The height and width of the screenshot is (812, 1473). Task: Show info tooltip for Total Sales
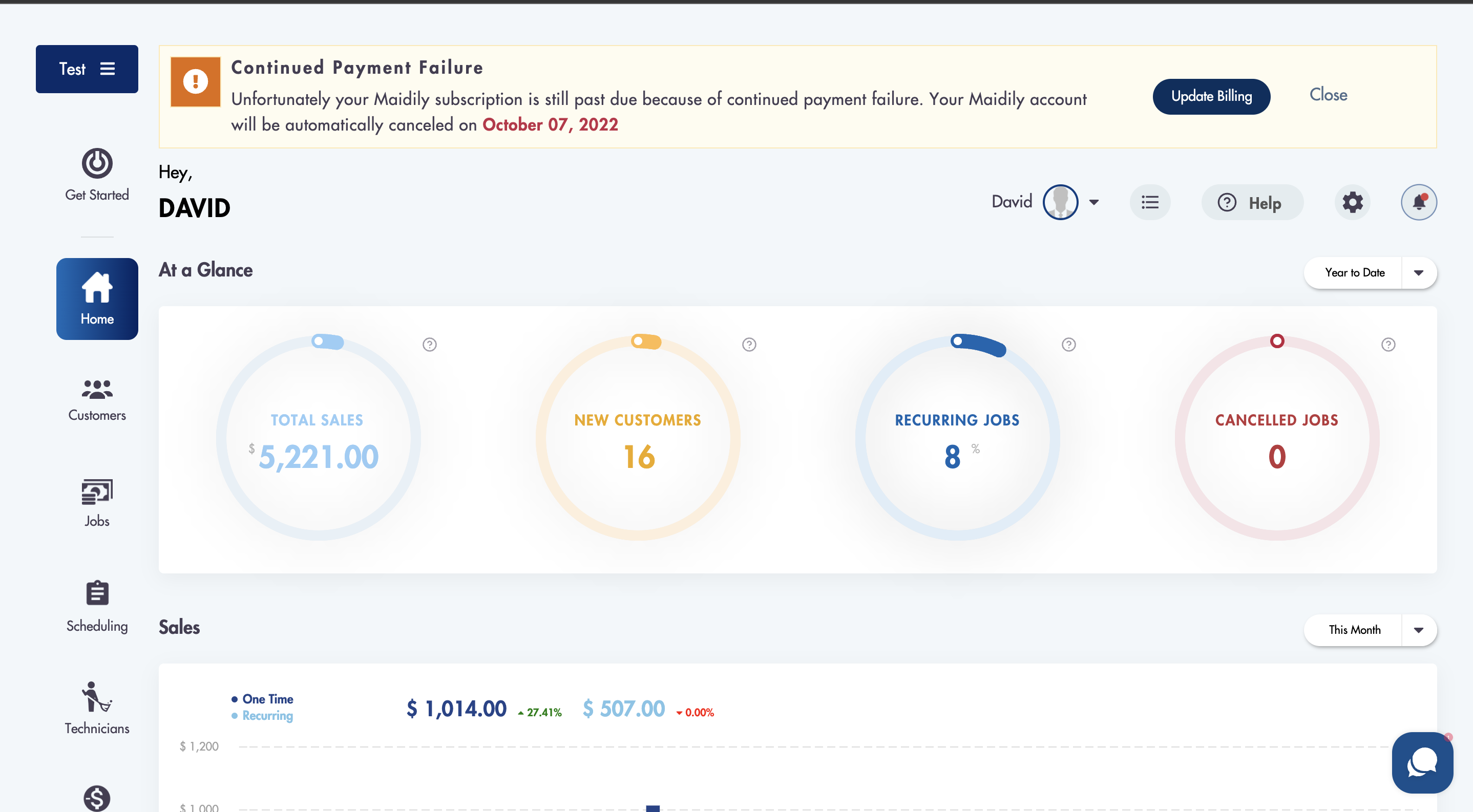click(x=429, y=345)
